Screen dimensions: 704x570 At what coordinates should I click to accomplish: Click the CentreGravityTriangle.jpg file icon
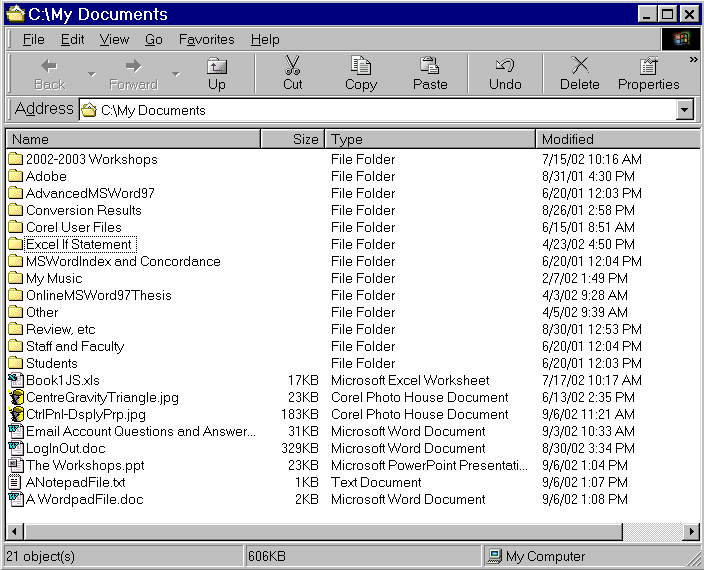(16, 397)
